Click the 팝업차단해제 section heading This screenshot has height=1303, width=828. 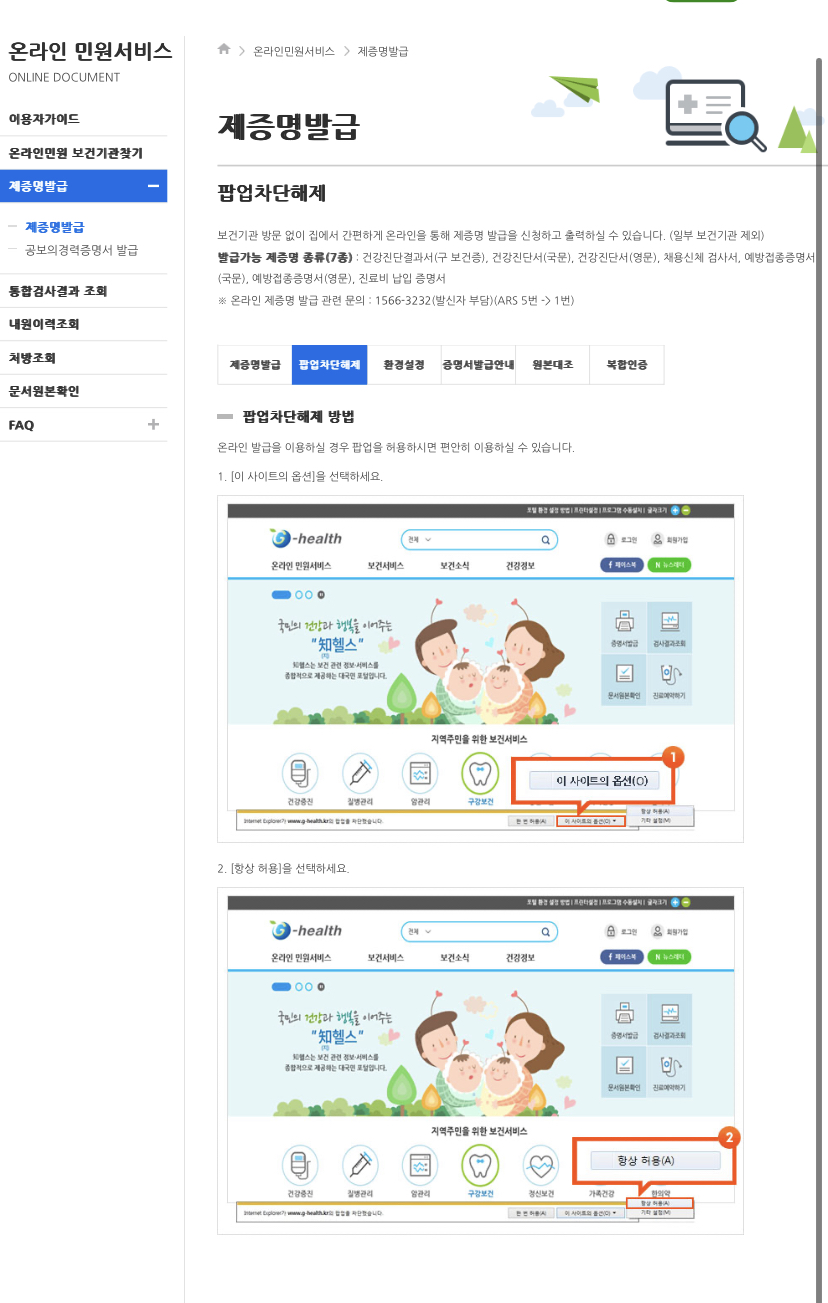tap(272, 194)
